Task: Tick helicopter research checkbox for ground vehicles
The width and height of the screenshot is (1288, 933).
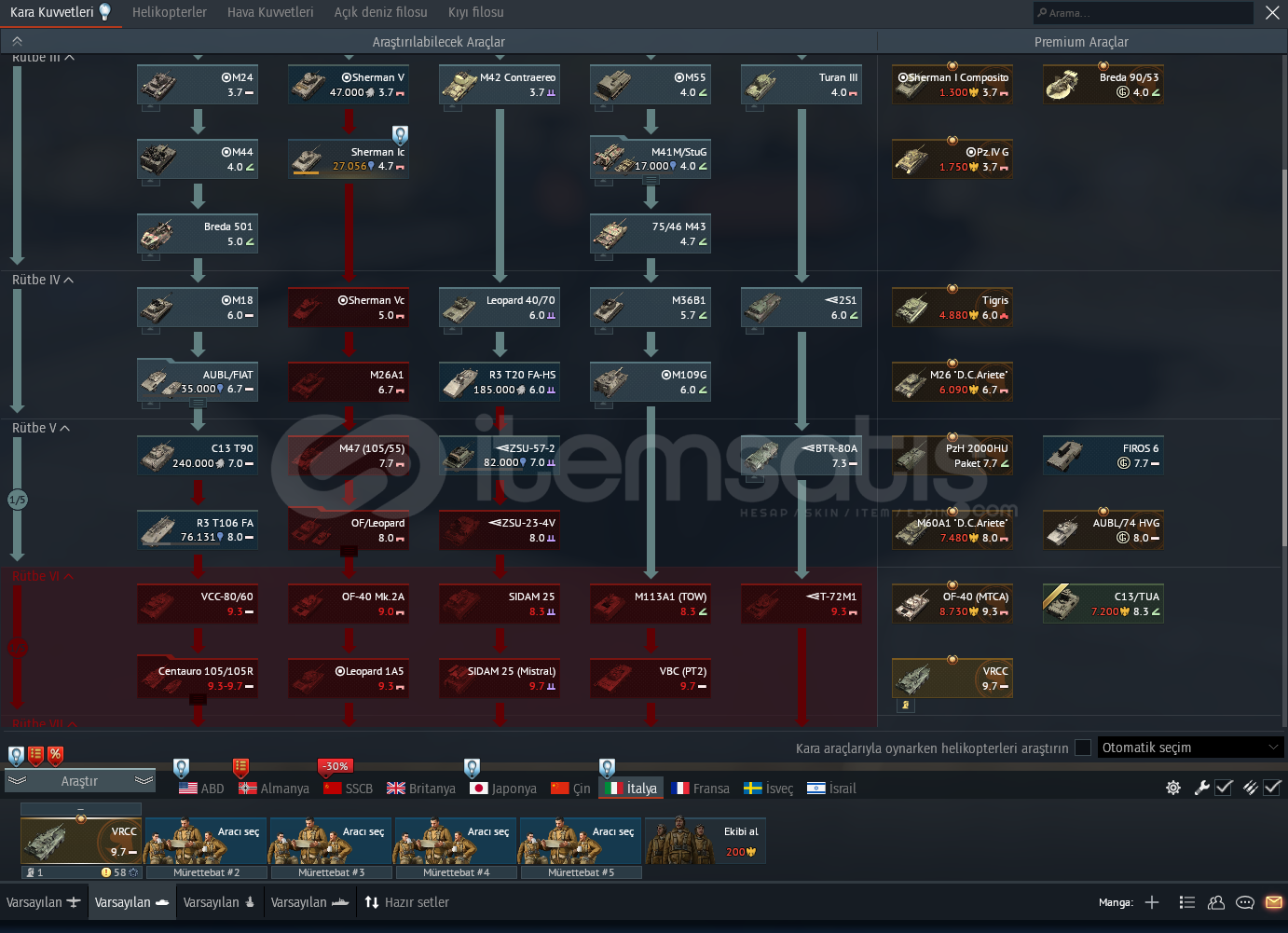Action: coord(1083,748)
